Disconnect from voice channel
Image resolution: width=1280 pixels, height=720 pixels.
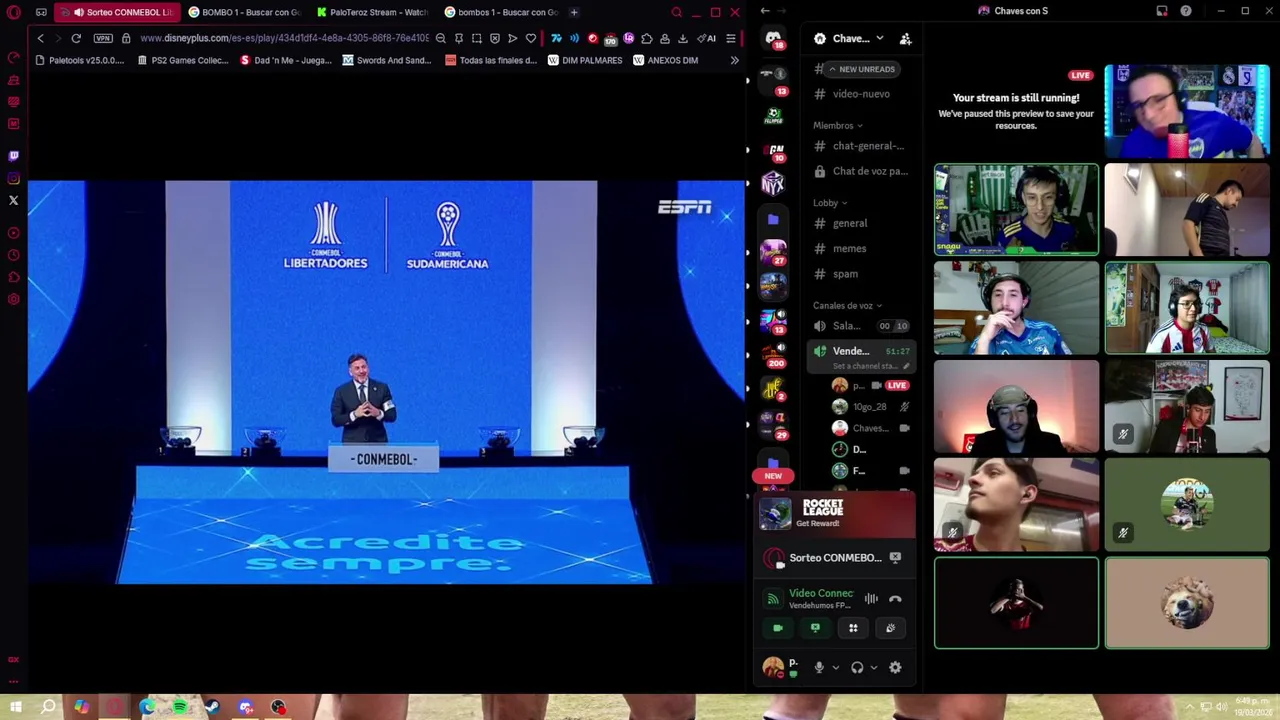[x=895, y=599]
